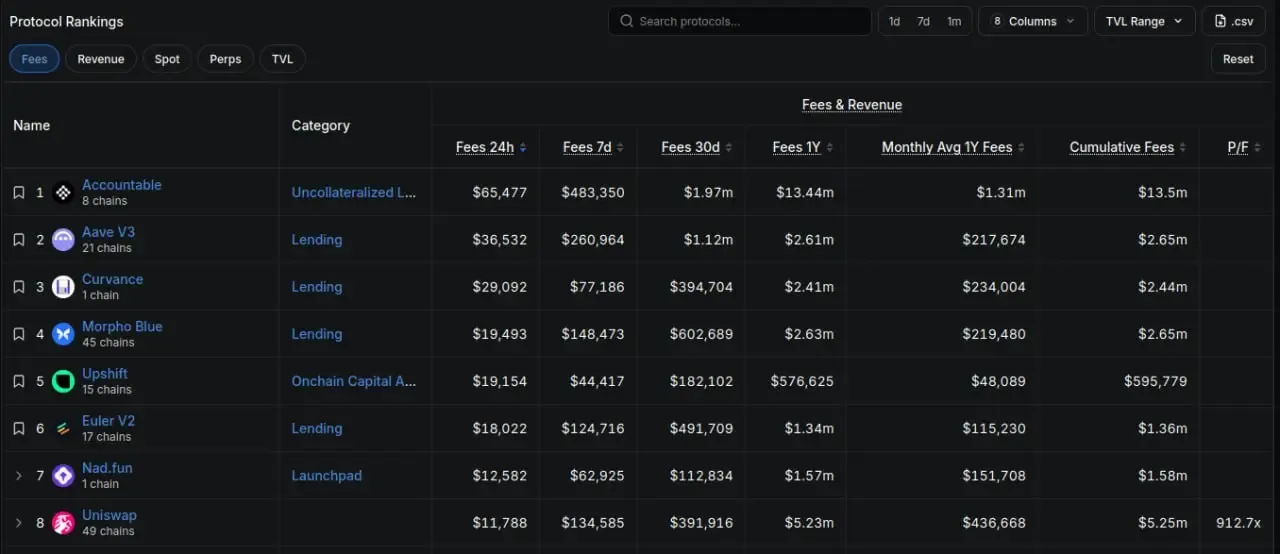Expand the Nad.fun row

pos(19,476)
